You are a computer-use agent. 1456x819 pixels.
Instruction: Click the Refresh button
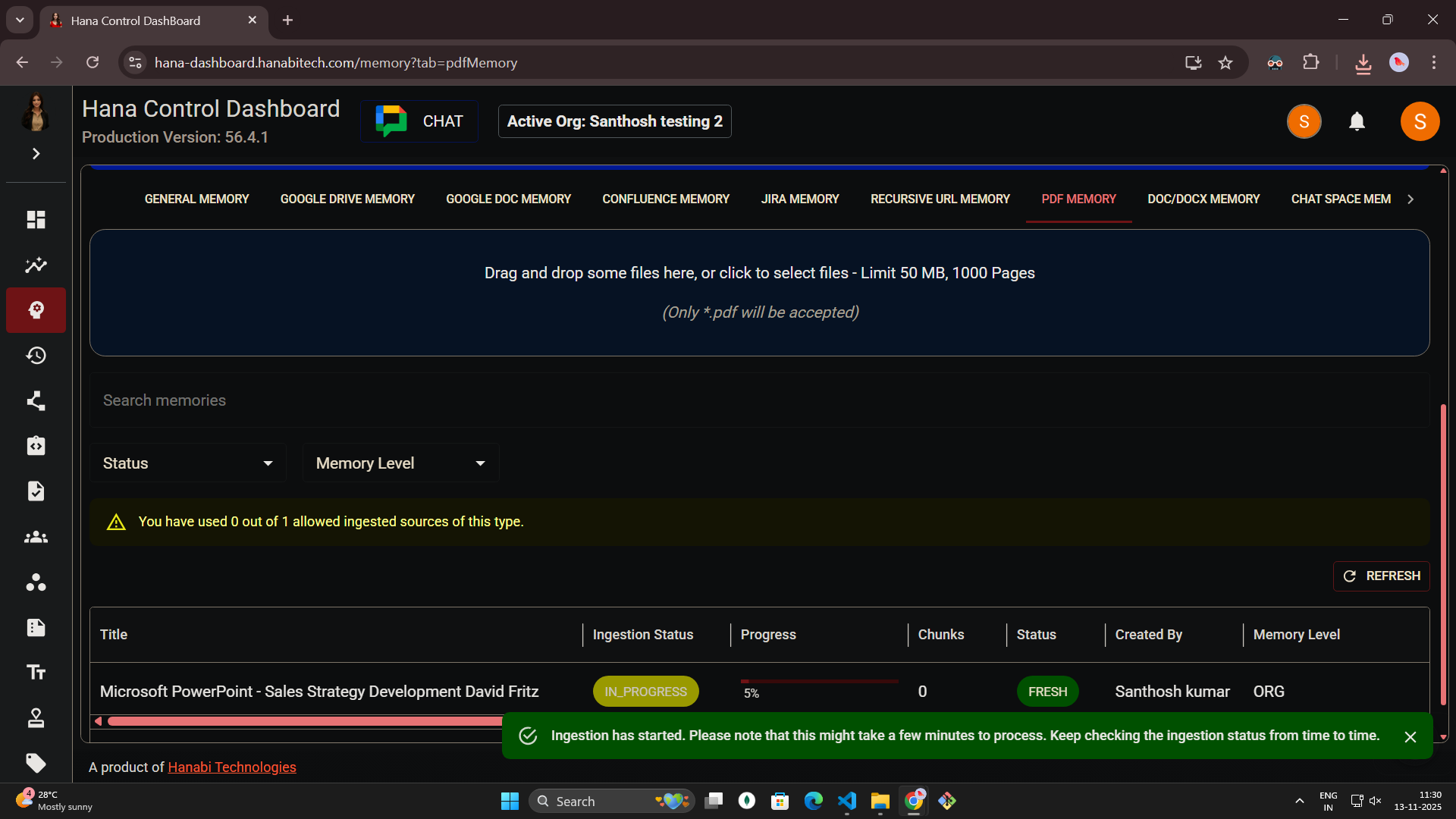click(1381, 576)
